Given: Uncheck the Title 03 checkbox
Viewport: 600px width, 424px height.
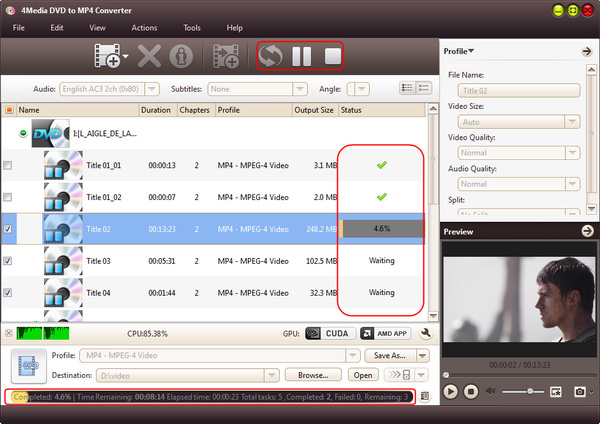Looking at the screenshot, I should pyautogui.click(x=9, y=261).
